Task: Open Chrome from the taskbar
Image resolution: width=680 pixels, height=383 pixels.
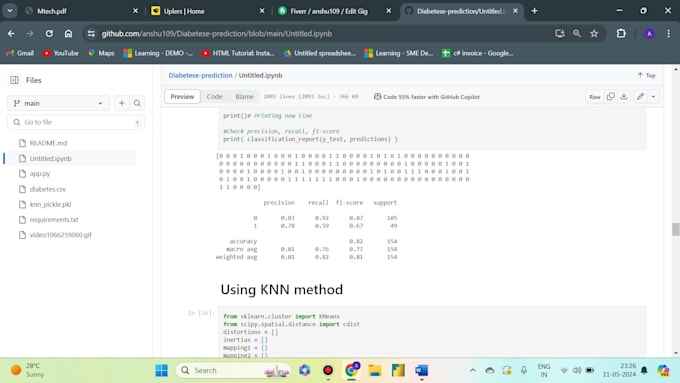Action: tap(351, 370)
